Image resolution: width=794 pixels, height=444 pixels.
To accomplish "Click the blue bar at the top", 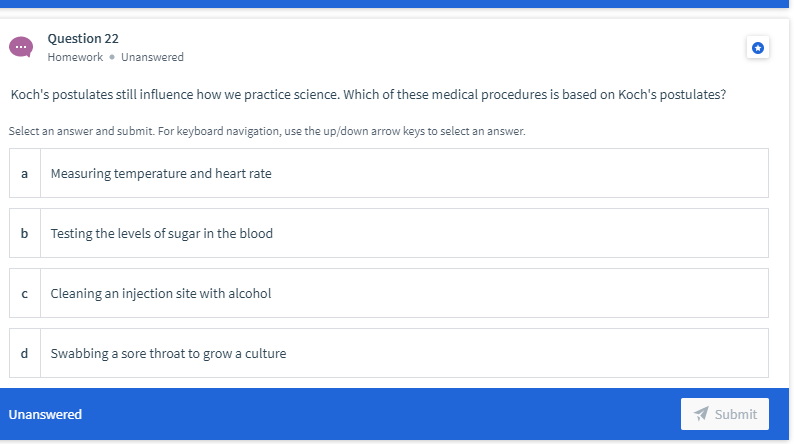I will tap(397, 4).
